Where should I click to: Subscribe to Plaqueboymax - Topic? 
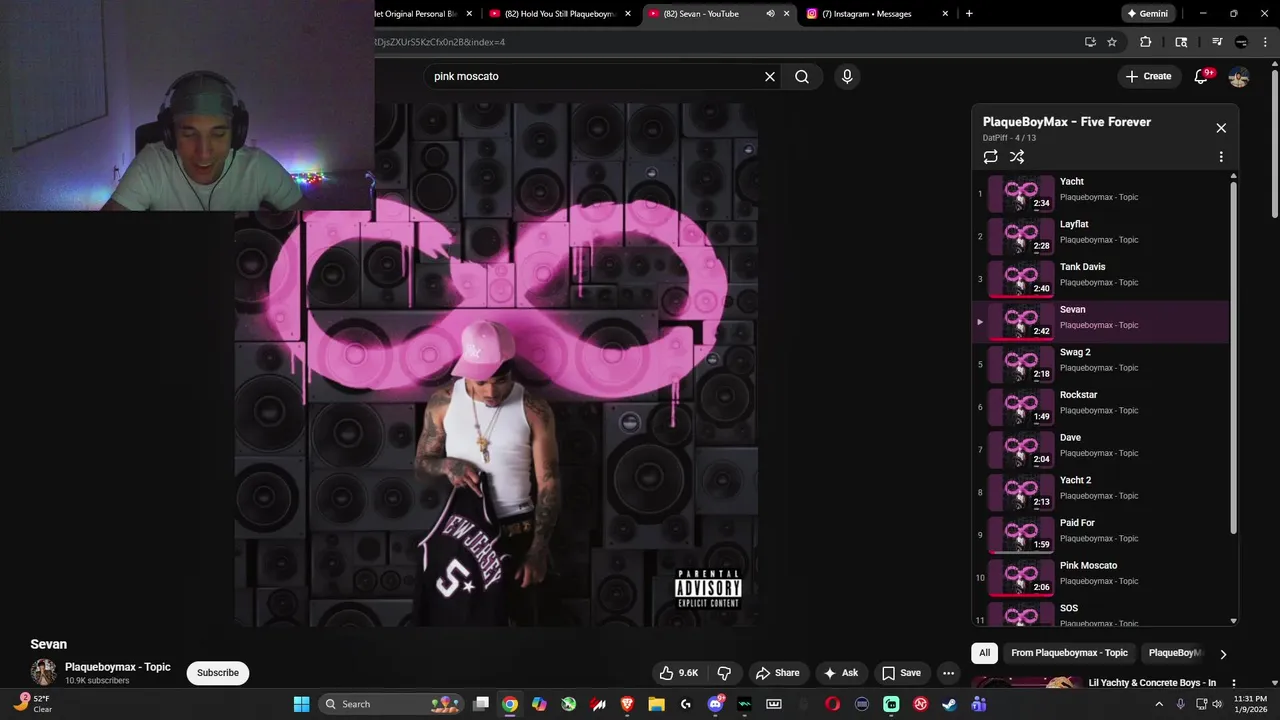[x=218, y=673]
